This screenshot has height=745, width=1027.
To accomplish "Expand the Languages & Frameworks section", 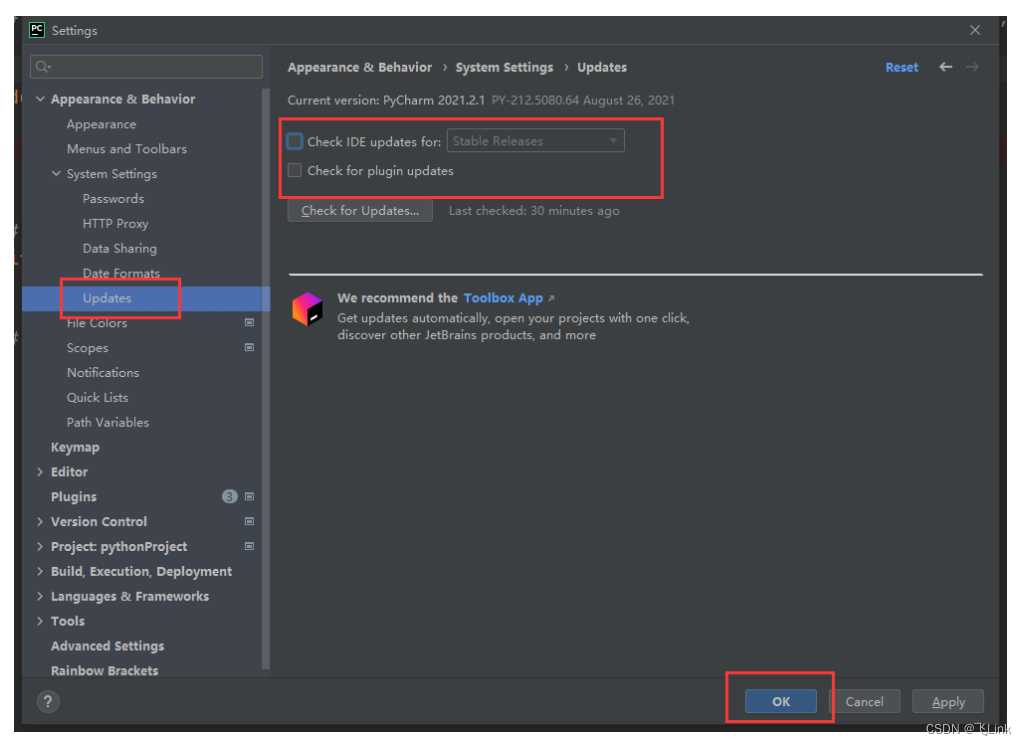I will point(40,596).
